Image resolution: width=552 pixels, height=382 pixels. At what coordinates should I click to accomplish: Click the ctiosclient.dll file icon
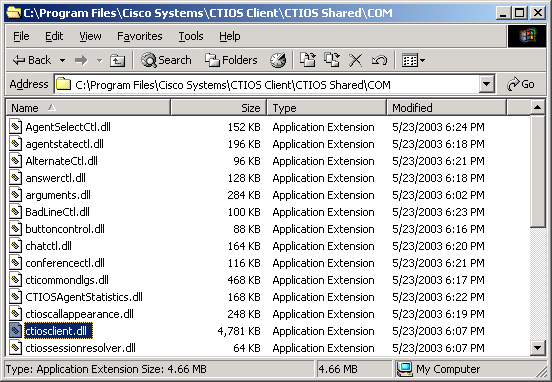[15, 331]
